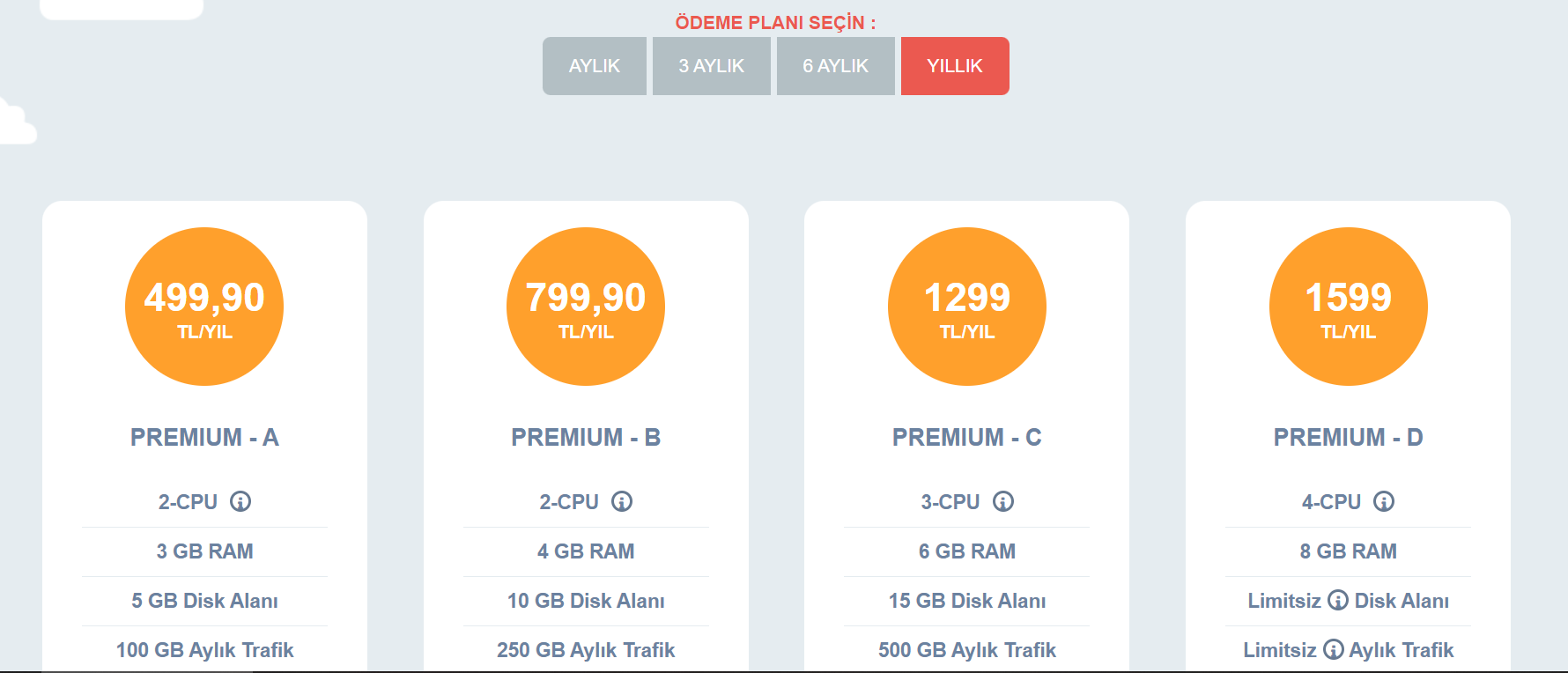Select the PREMIUM - B plan title
The height and width of the screenshot is (673, 1568).
pyautogui.click(x=586, y=437)
